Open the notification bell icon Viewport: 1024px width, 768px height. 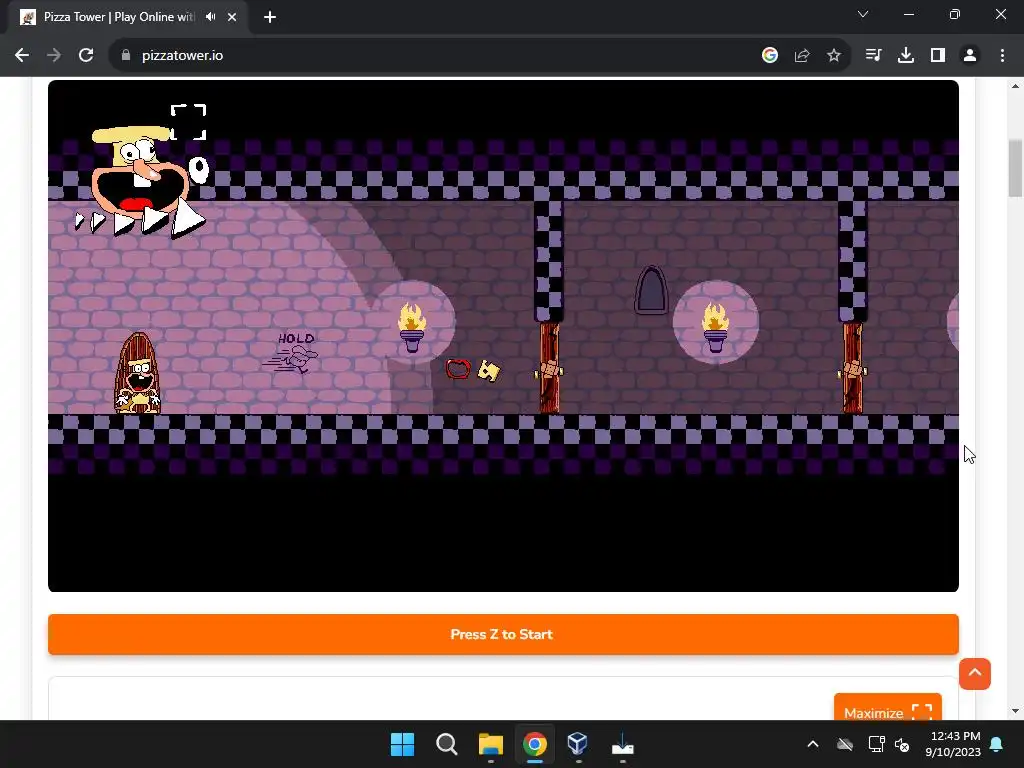click(x=997, y=744)
